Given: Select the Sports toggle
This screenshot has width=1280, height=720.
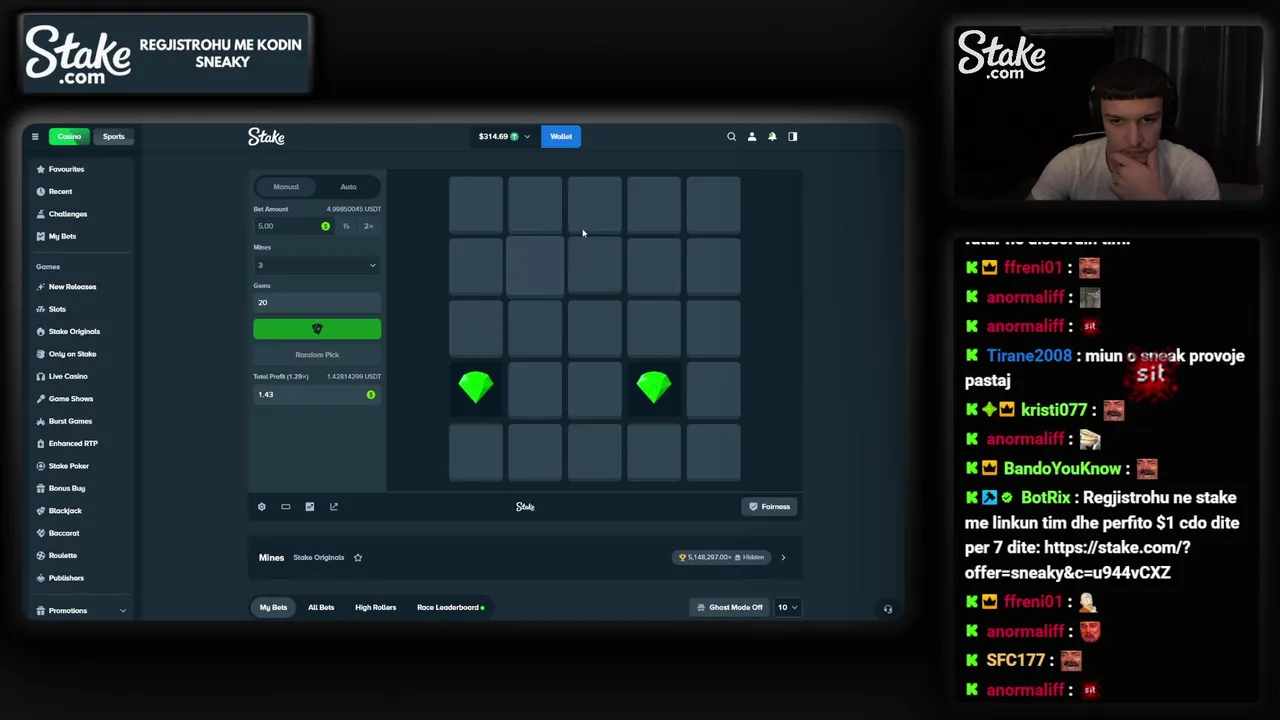Looking at the screenshot, I should click(x=114, y=136).
